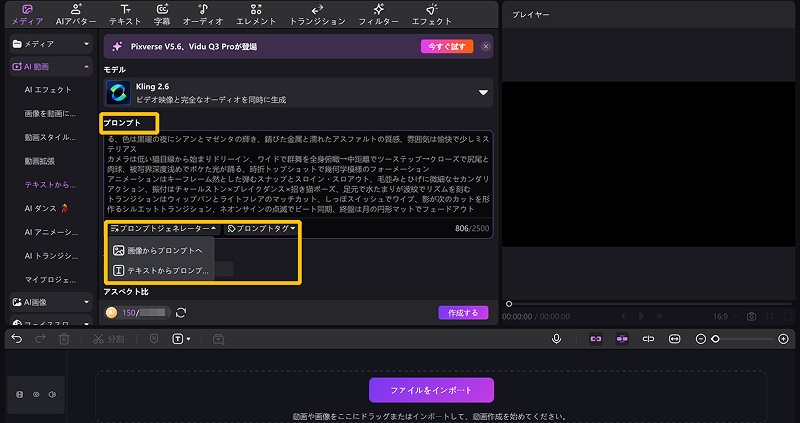Select the sidebar item starting with 画像を動画に
Viewport: 800px width, 423px height.
pyautogui.click(x=50, y=113)
